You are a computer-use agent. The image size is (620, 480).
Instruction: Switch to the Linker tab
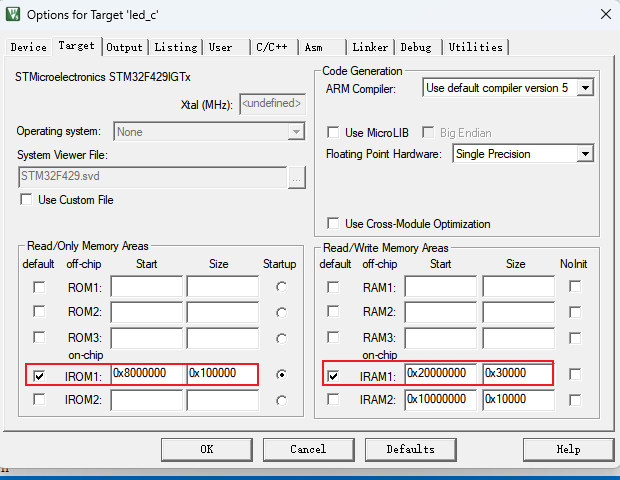pyautogui.click(x=370, y=47)
